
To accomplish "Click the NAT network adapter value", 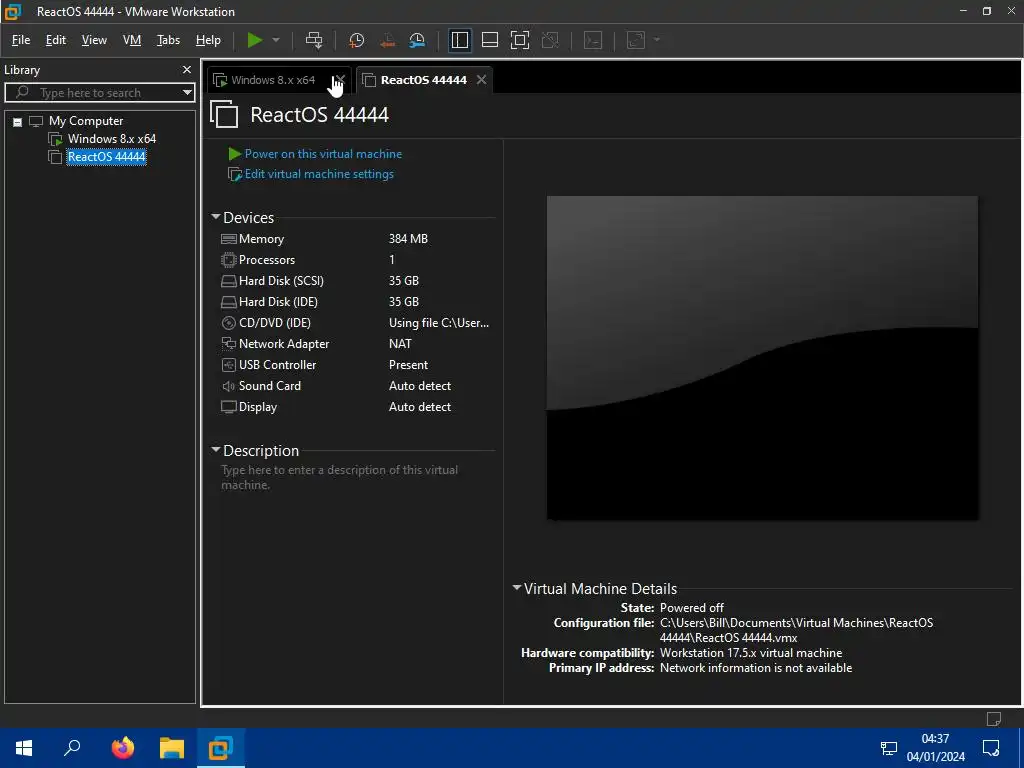I will pos(400,344).
